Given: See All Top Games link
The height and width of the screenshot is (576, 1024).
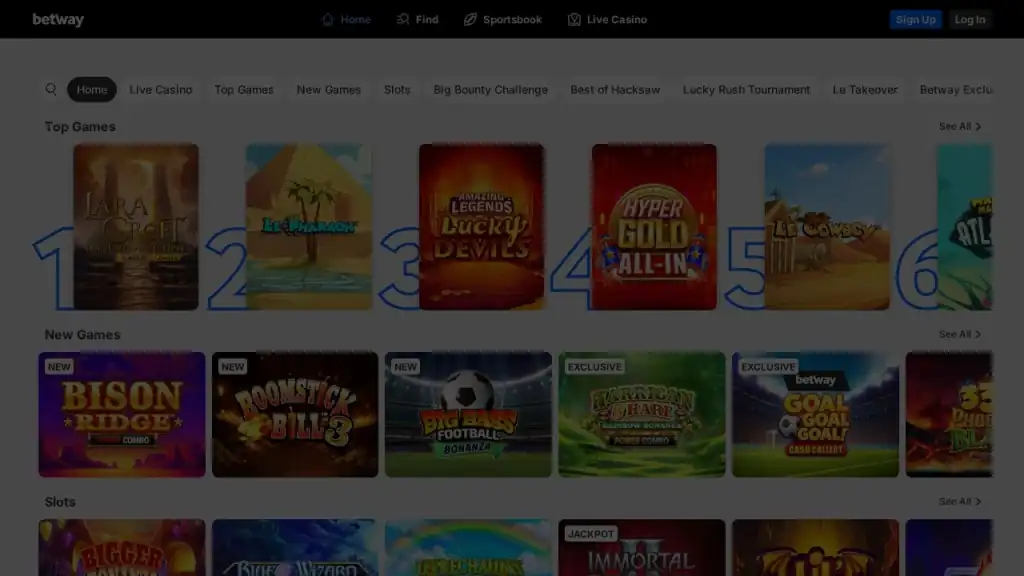Looking at the screenshot, I should (960, 126).
